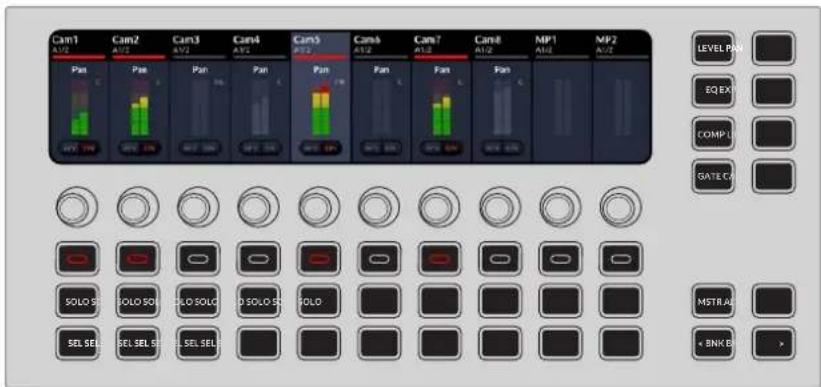Image resolution: width=821 pixels, height=387 pixels.
Task: Click the Cam4 rotary knob
Action: tap(258, 207)
